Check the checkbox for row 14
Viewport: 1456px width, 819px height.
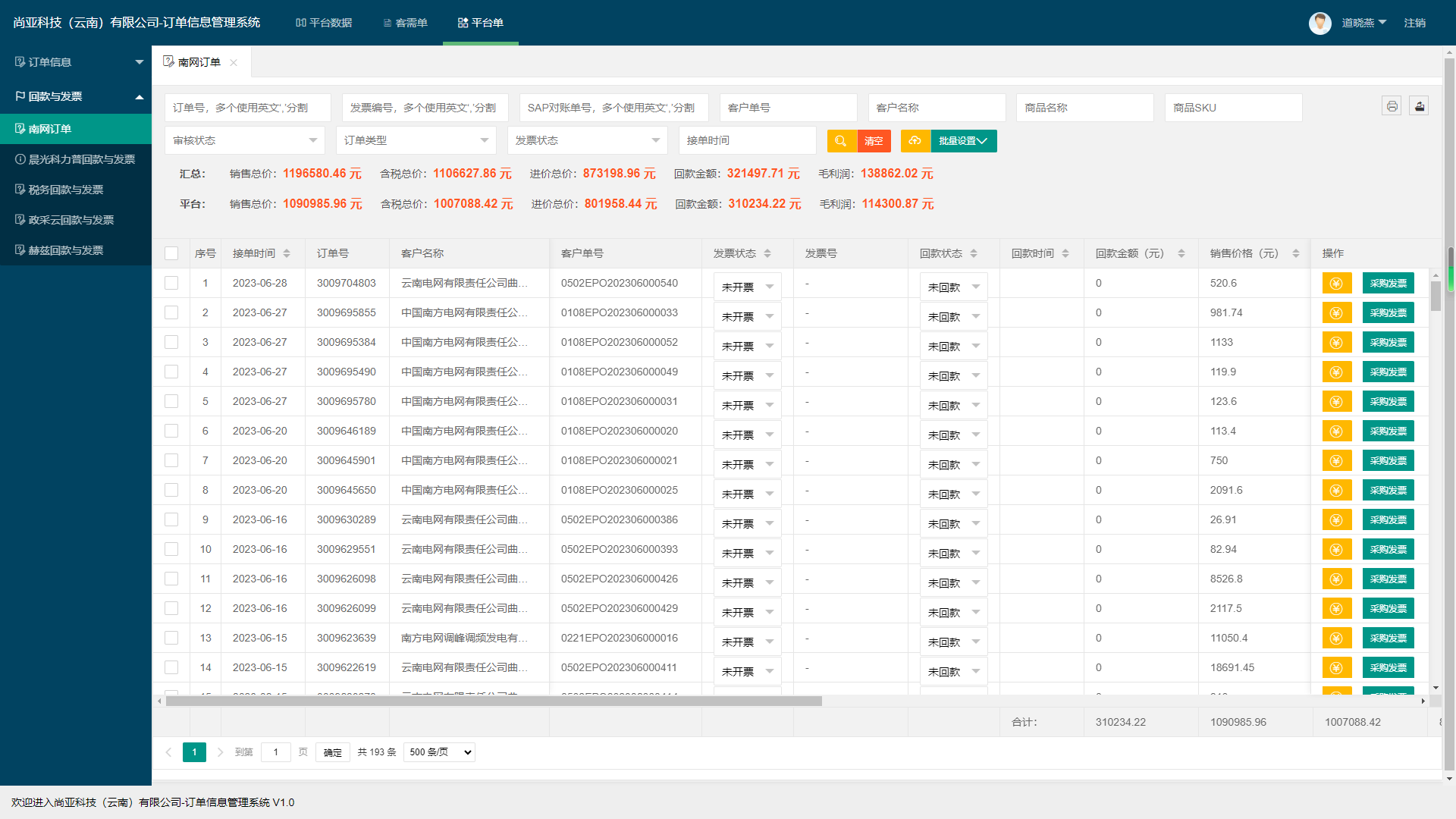[x=171, y=667]
